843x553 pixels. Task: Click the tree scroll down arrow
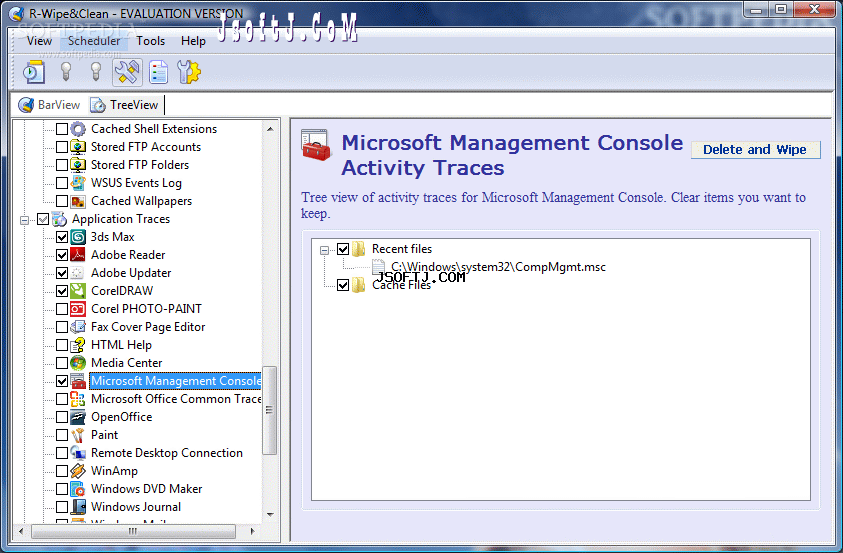pos(270,514)
